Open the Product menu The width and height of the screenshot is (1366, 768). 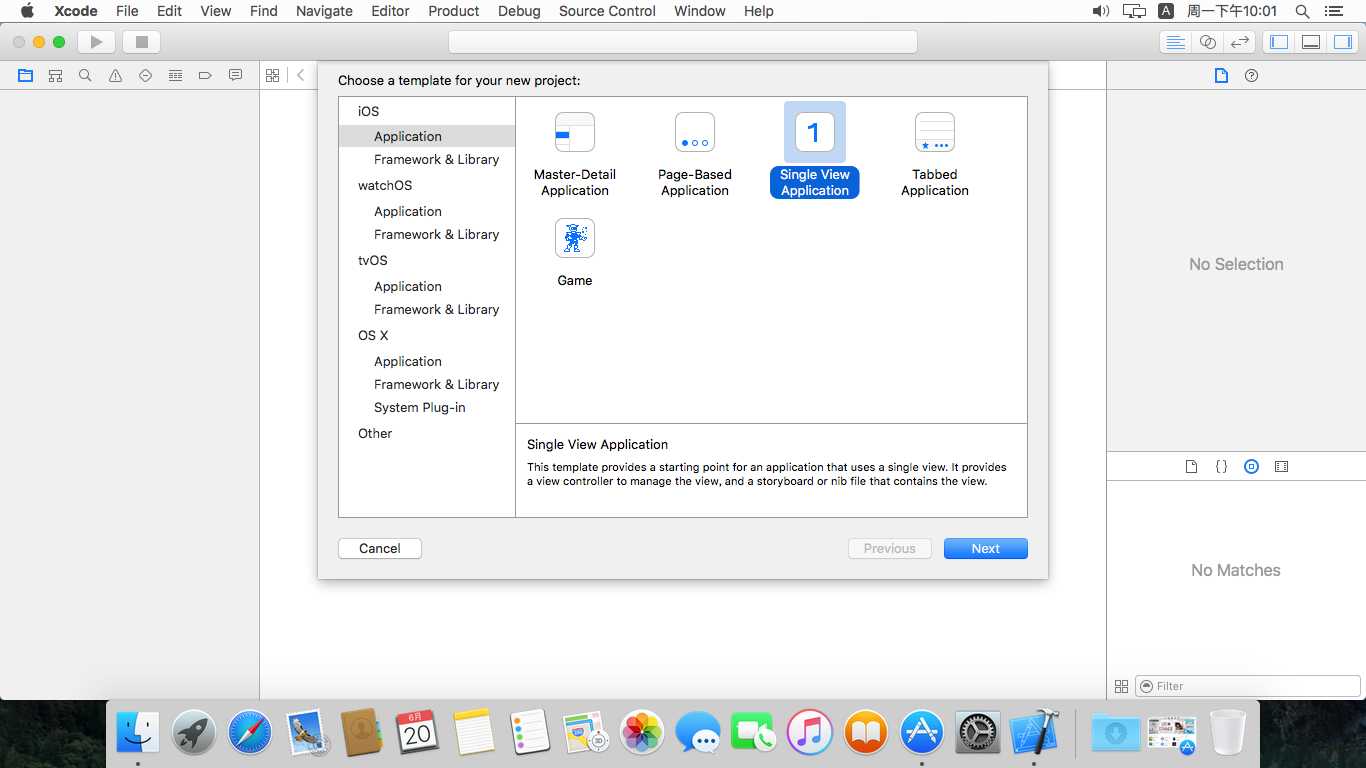tap(454, 11)
